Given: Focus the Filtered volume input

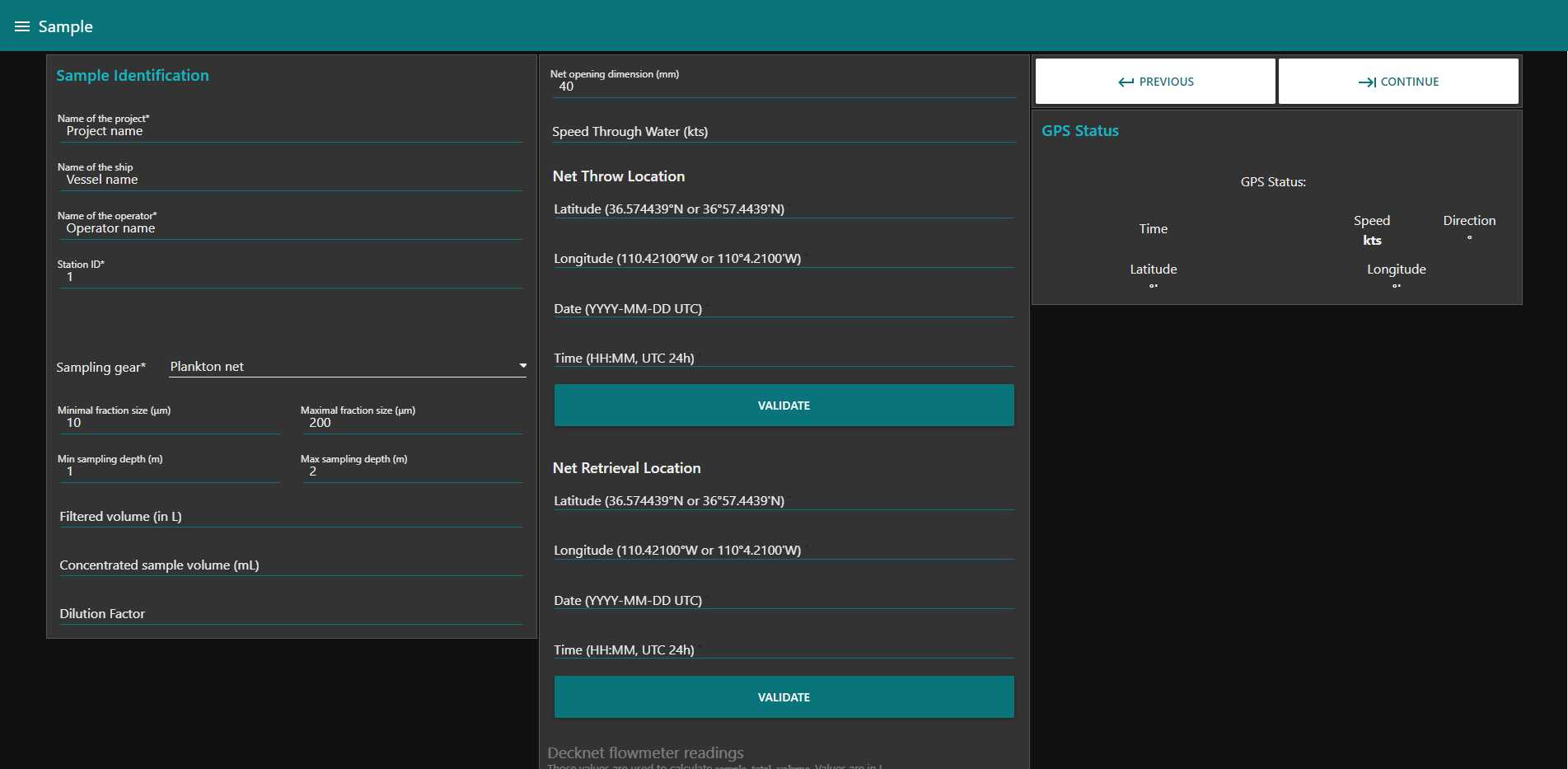Looking at the screenshot, I should pos(290,517).
